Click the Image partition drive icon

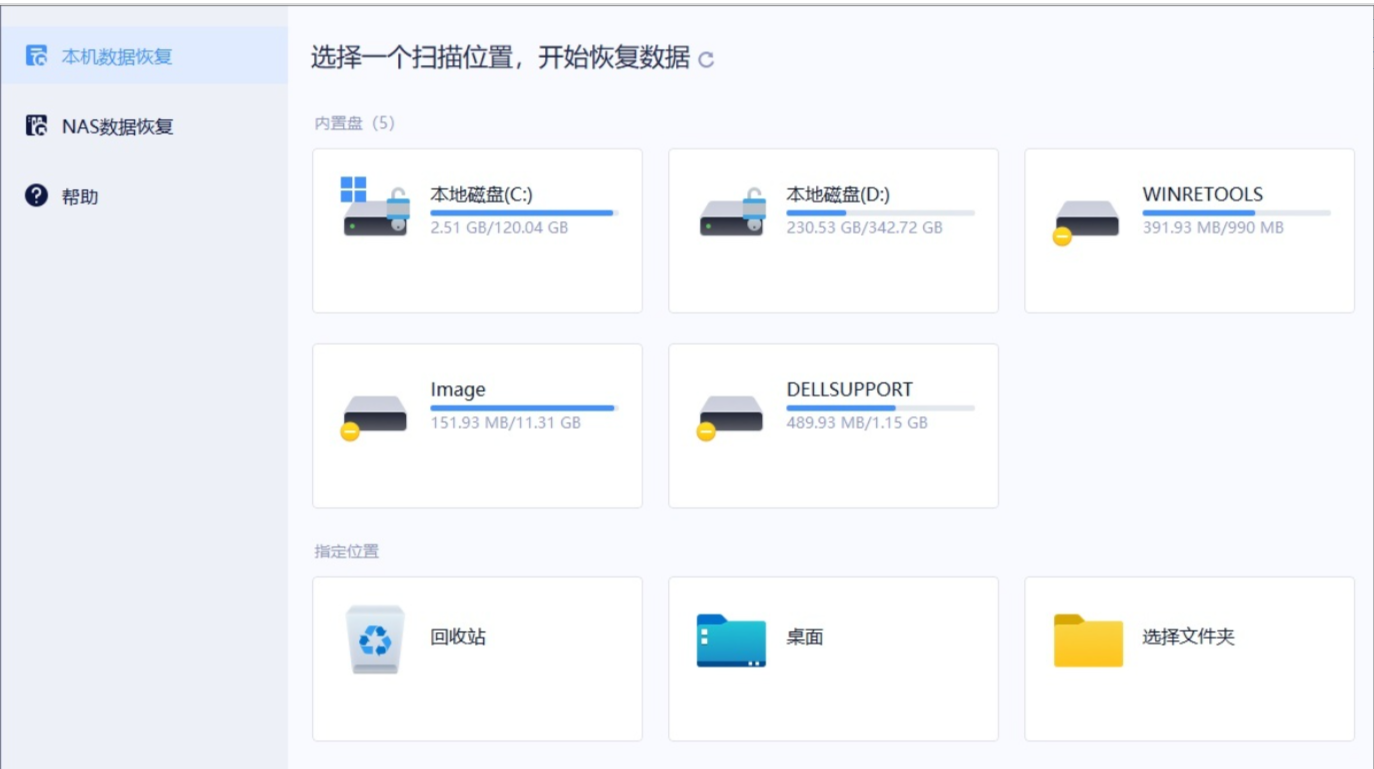point(375,415)
